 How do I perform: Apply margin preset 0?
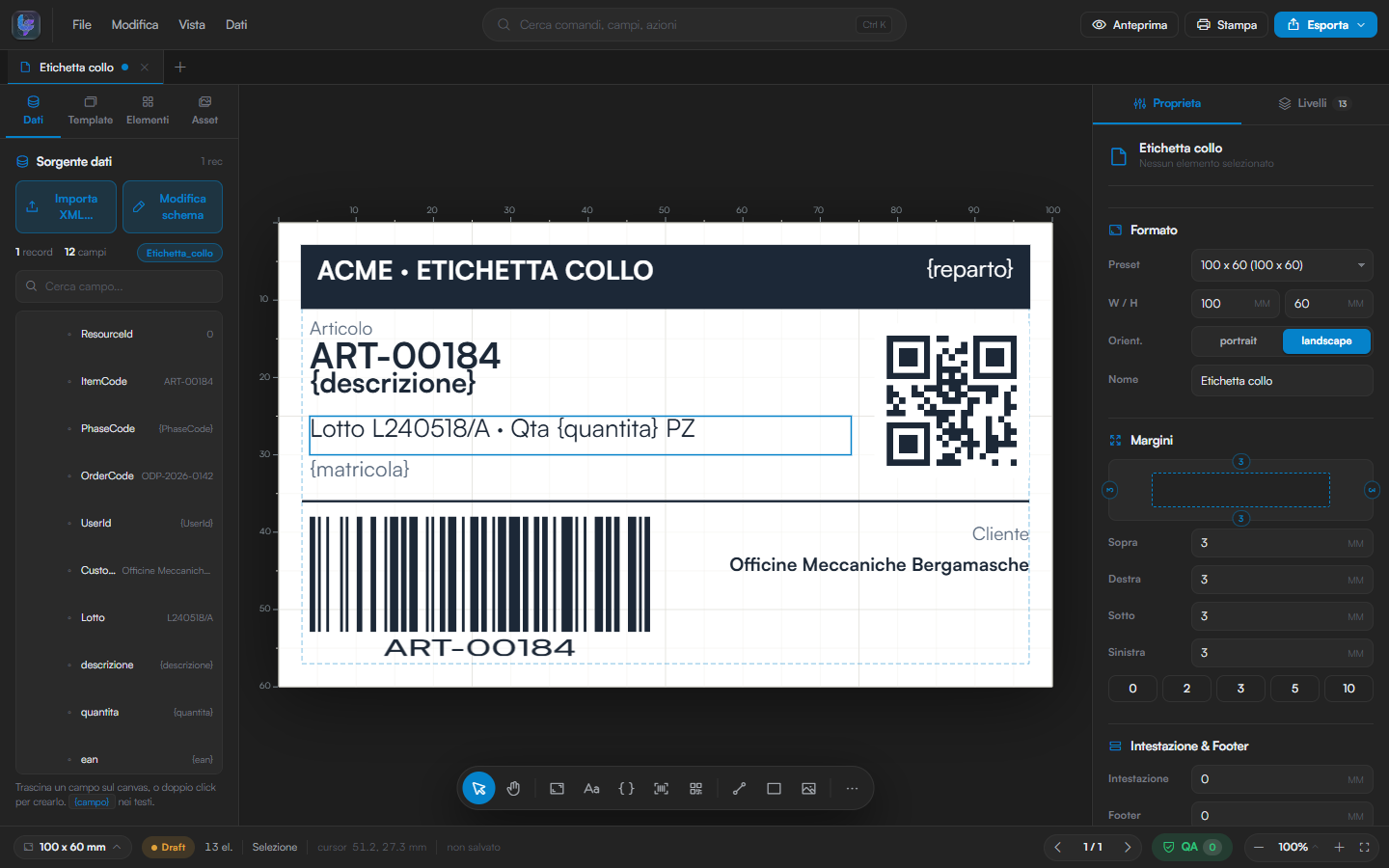(x=1132, y=689)
